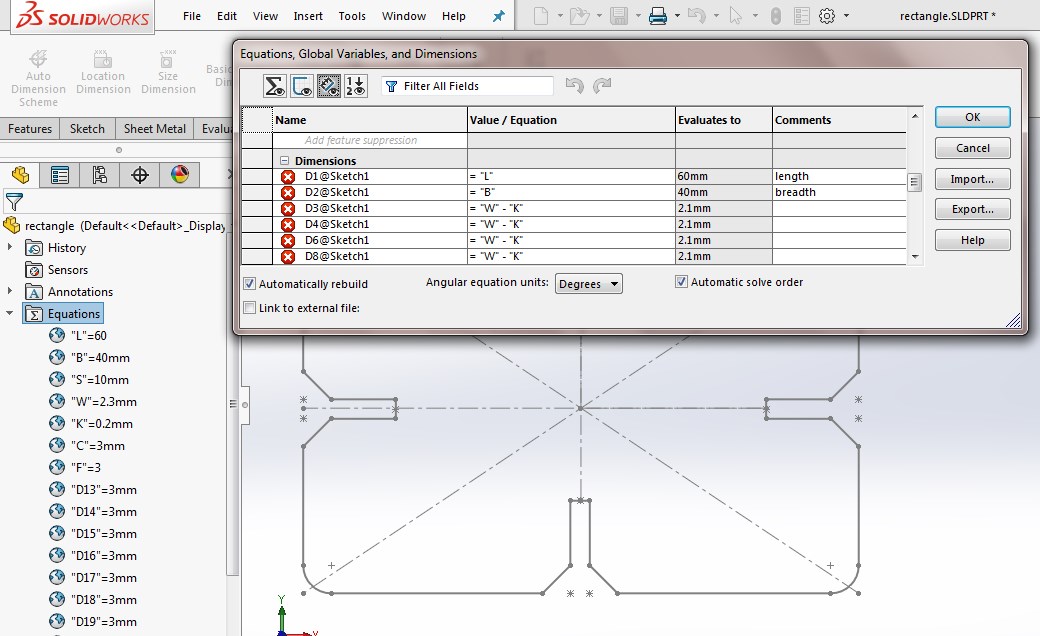Open dropdown arrow next to Save icon
This screenshot has height=636, width=1040.
(638, 15)
